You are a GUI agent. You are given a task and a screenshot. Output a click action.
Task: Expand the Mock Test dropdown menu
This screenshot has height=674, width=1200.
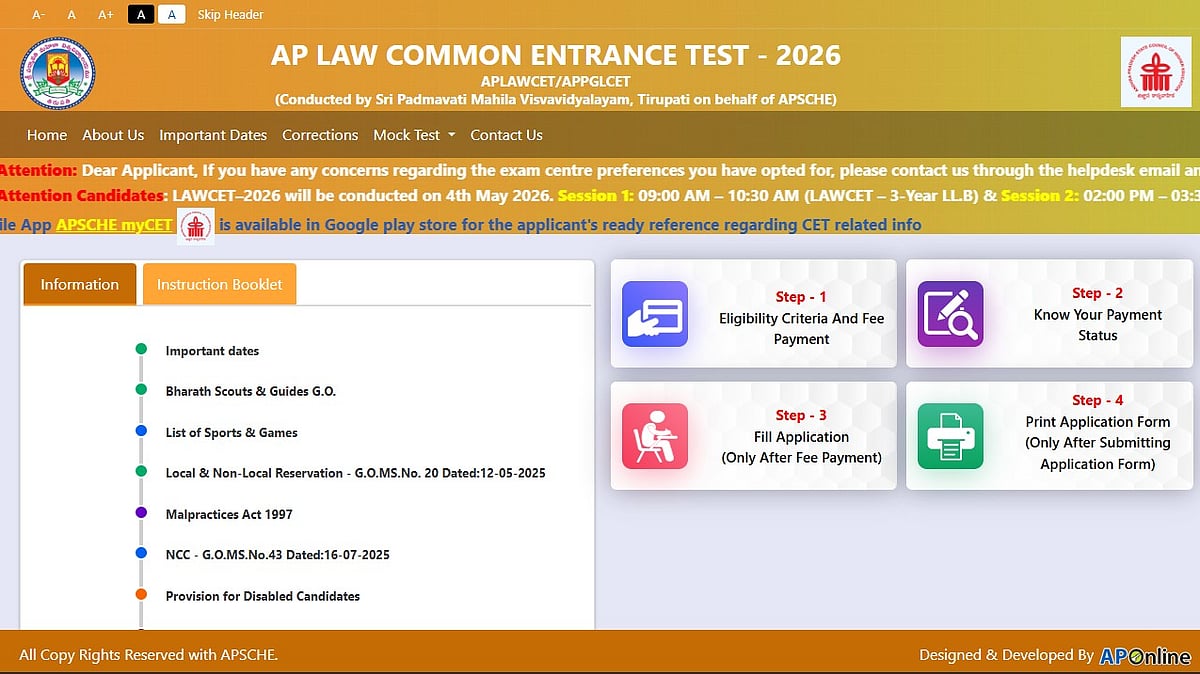point(414,135)
